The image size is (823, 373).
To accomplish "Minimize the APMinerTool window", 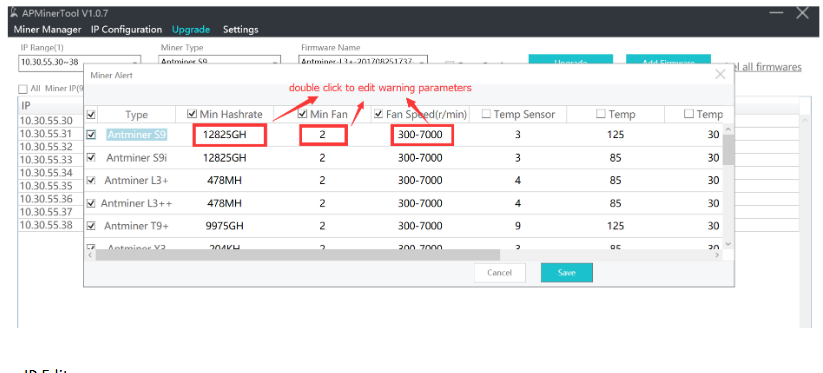I will point(776,13).
